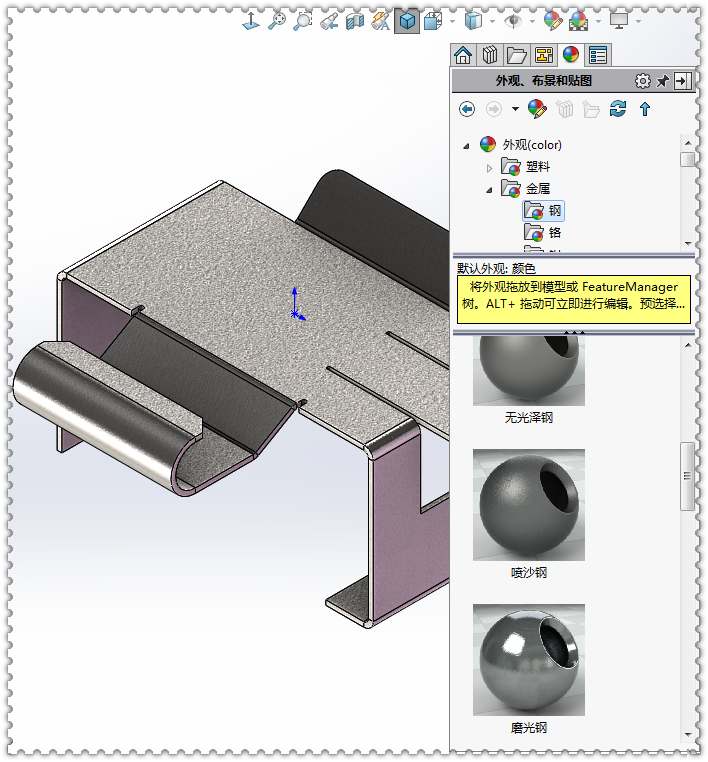
Task: Refresh the appearance library
Action: pos(618,109)
